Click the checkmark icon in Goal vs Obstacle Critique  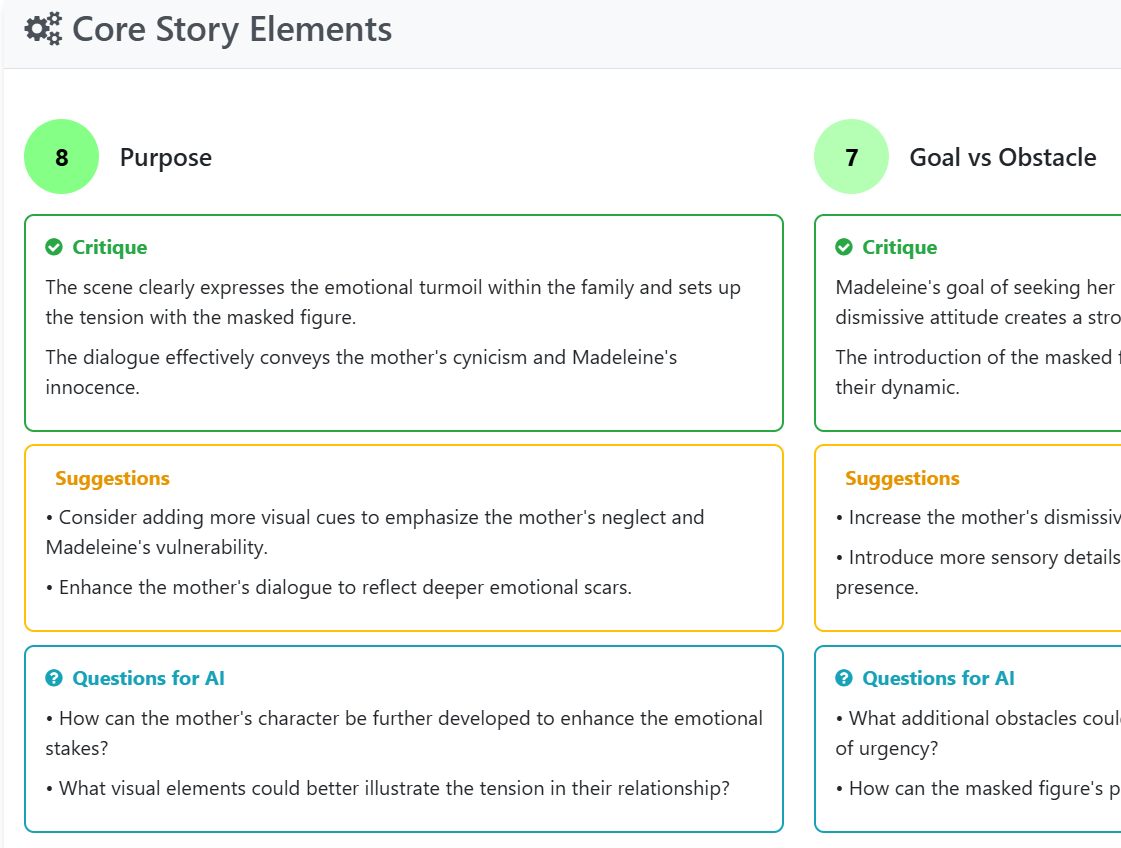[844, 247]
